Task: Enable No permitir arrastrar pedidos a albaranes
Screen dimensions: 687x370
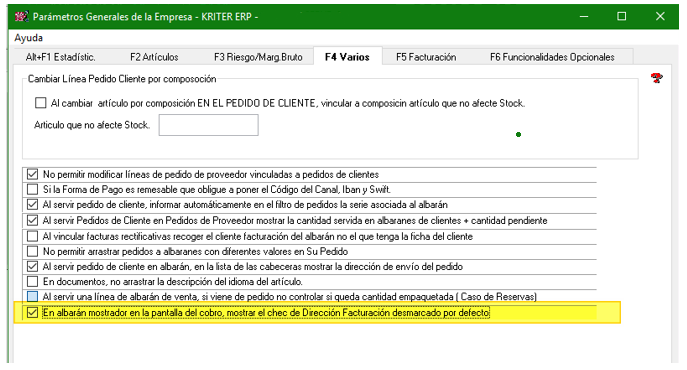Action: 32,252
